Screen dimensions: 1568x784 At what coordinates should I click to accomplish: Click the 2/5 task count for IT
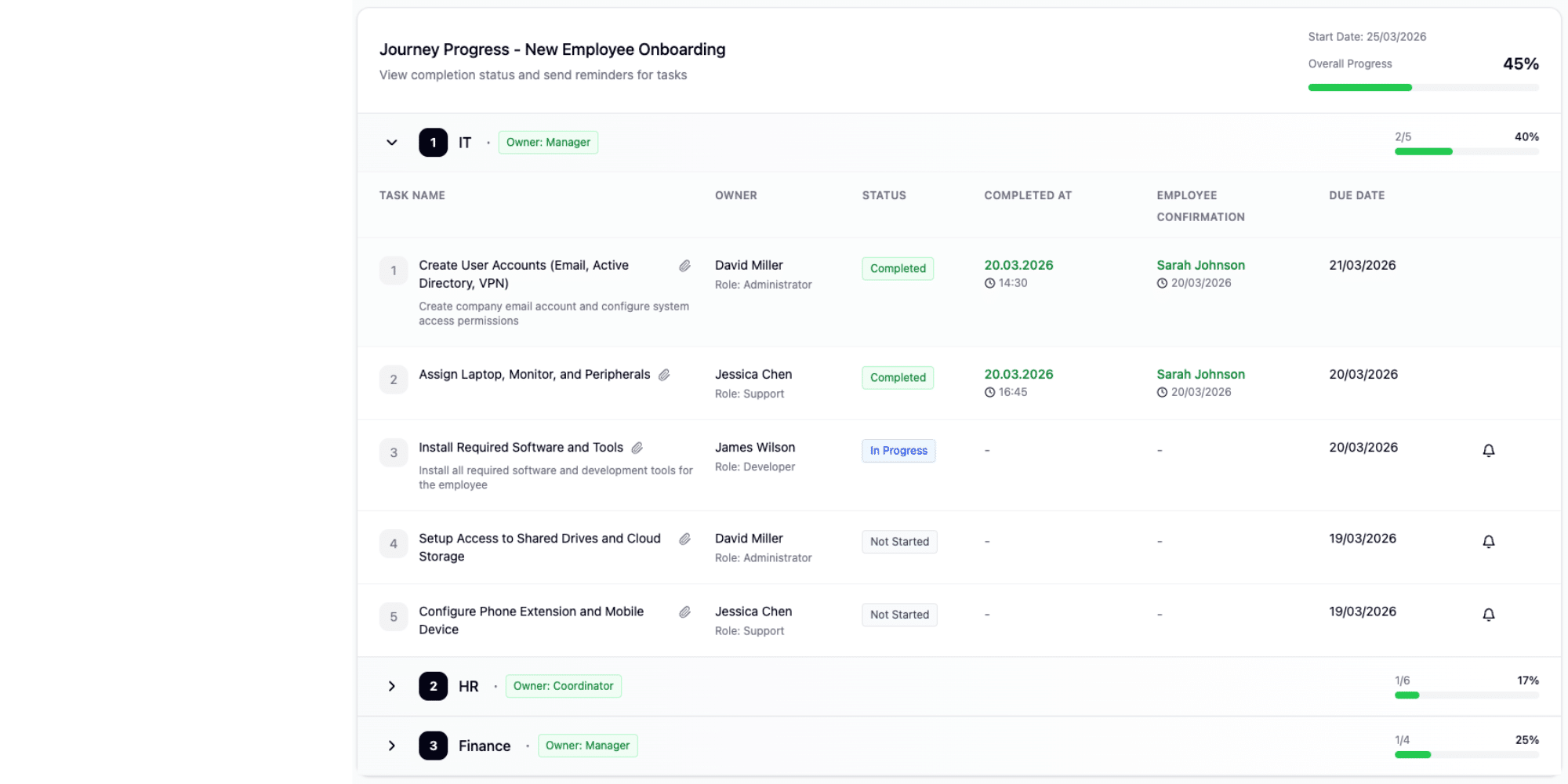pos(1403,137)
